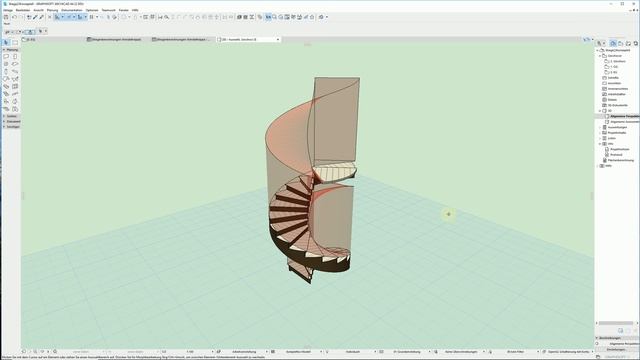640x360 pixels.
Task: Click the Redo arrow icon
Action: [x=21, y=17]
